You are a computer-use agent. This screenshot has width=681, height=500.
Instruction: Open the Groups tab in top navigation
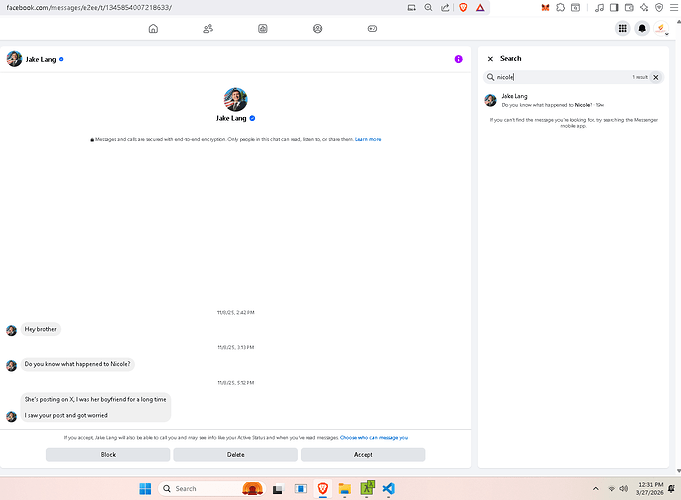pos(317,29)
